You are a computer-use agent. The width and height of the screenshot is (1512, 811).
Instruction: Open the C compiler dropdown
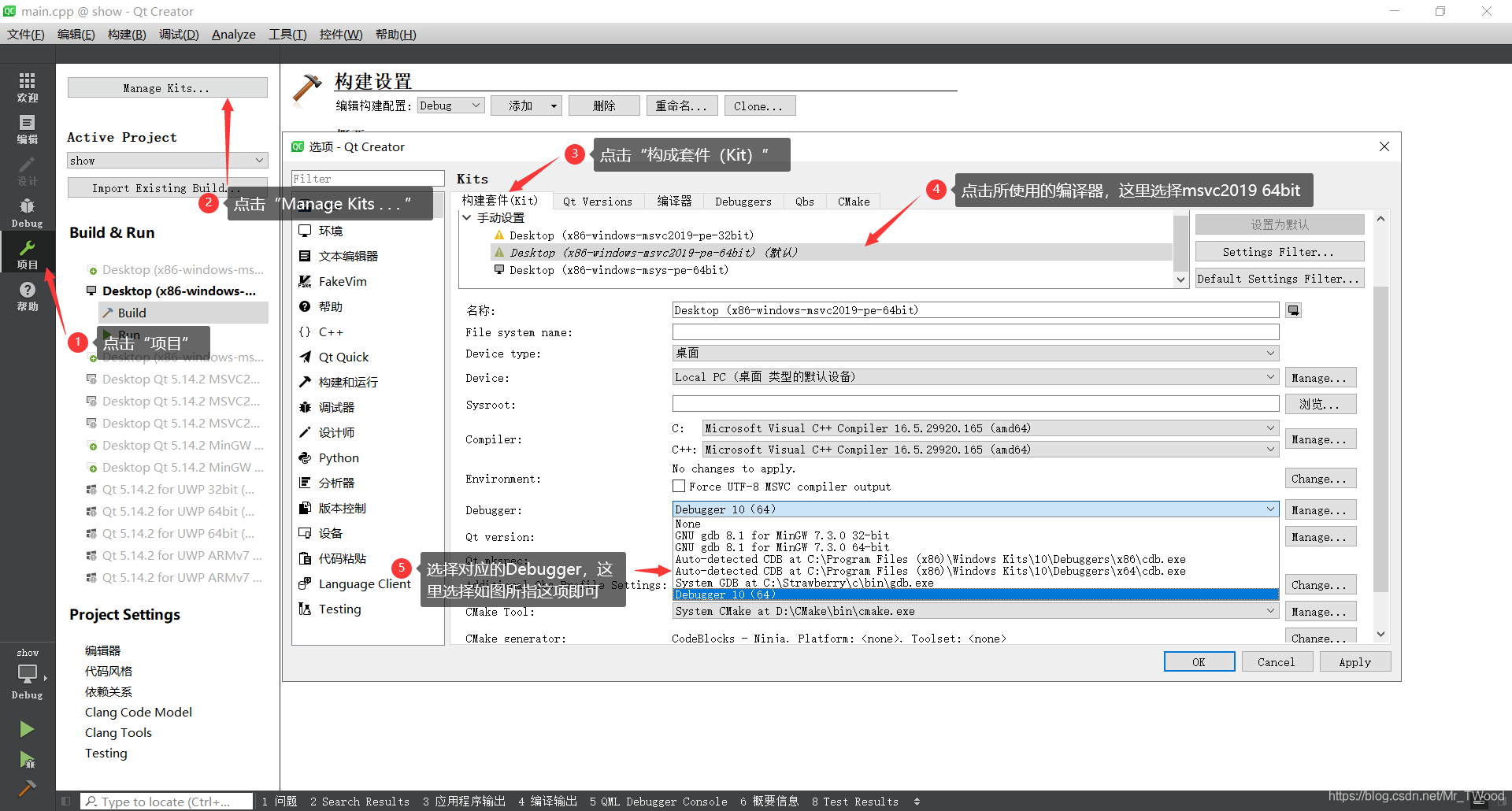(x=990, y=428)
